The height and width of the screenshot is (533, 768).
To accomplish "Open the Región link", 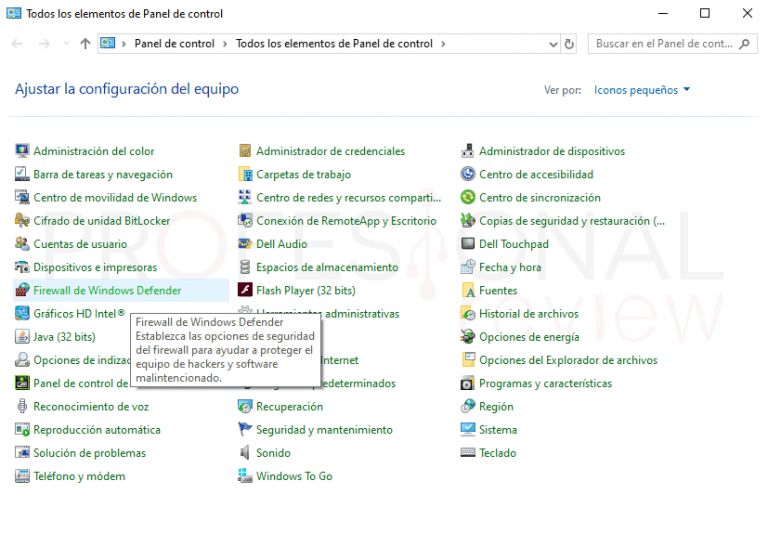I will tap(496, 407).
